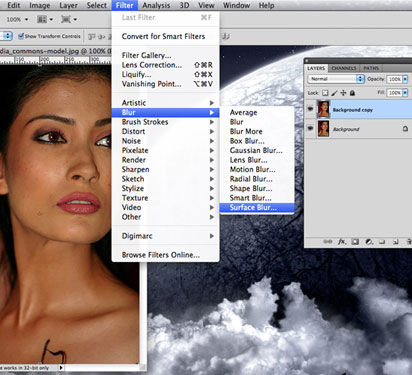Image resolution: width=412 pixels, height=375 pixels.
Task: Open the Layer menu
Action: 69,5
